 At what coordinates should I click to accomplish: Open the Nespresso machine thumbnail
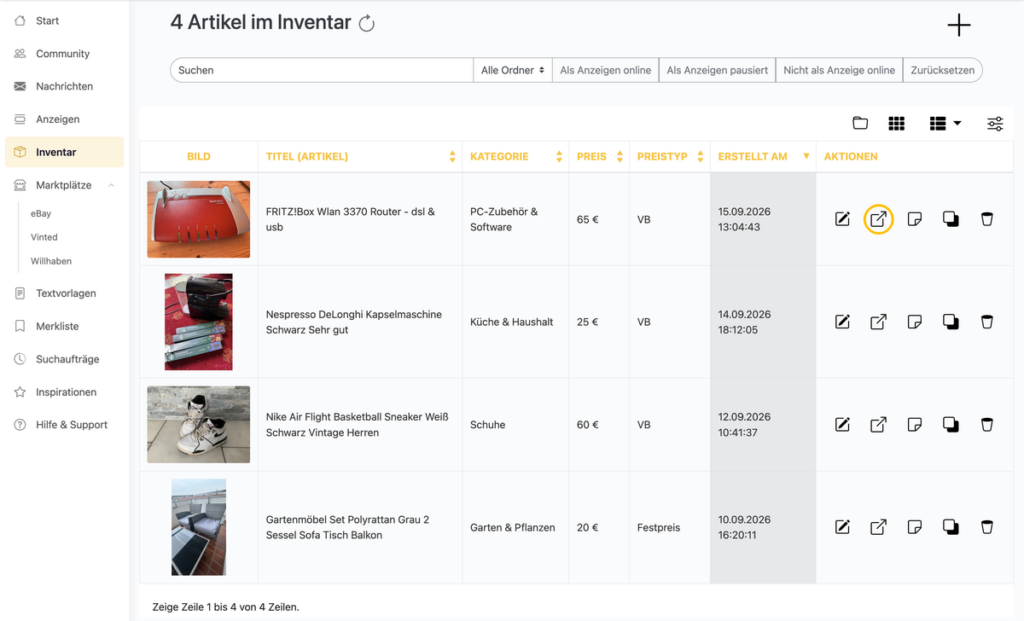click(199, 322)
